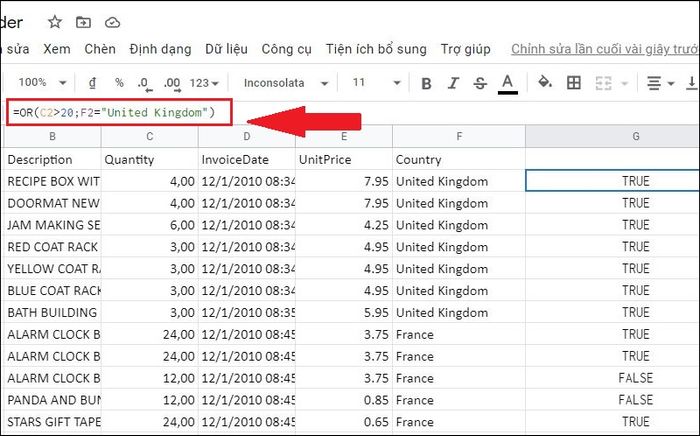This screenshot has height=436, width=700.
Task: Open merge cells dropdown arrow
Action: point(625,83)
